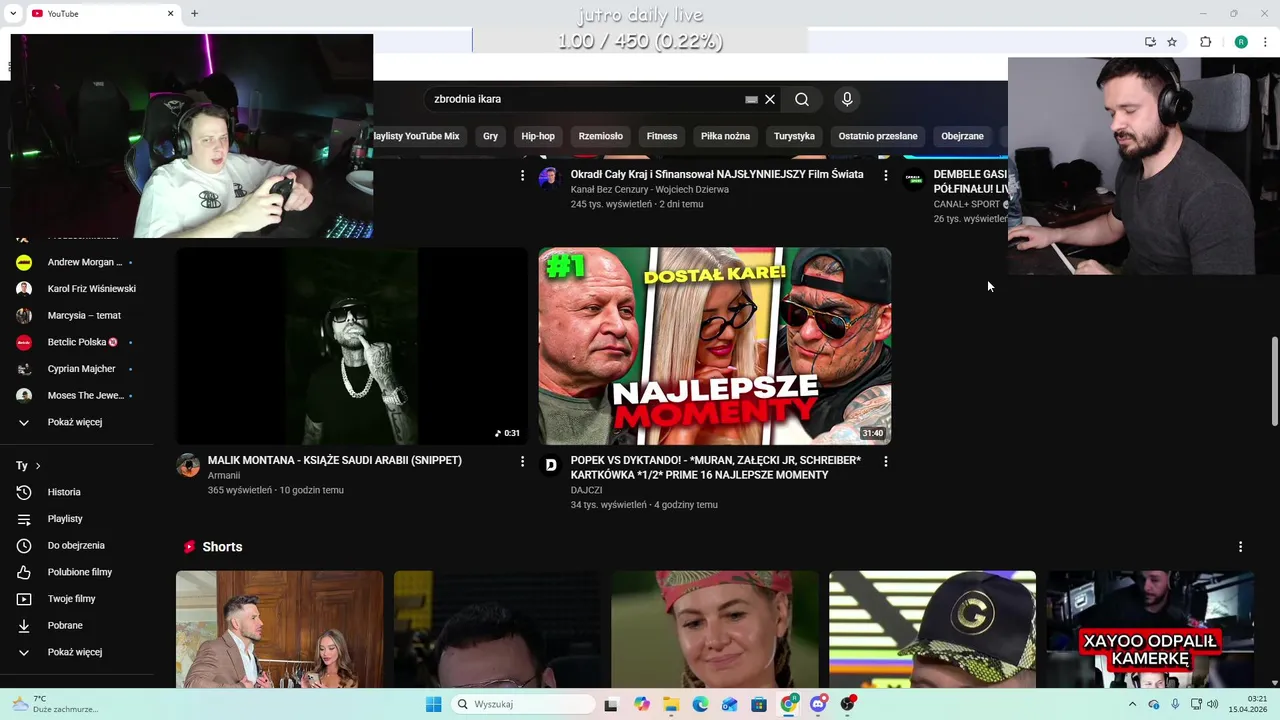The height and width of the screenshot is (720, 1280).
Task: Open the Chrome profile R avatar
Action: 1240,42
